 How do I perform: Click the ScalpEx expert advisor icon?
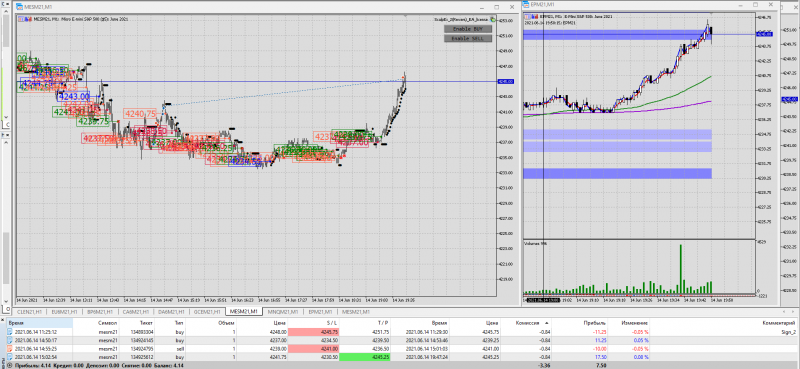tap(493, 19)
